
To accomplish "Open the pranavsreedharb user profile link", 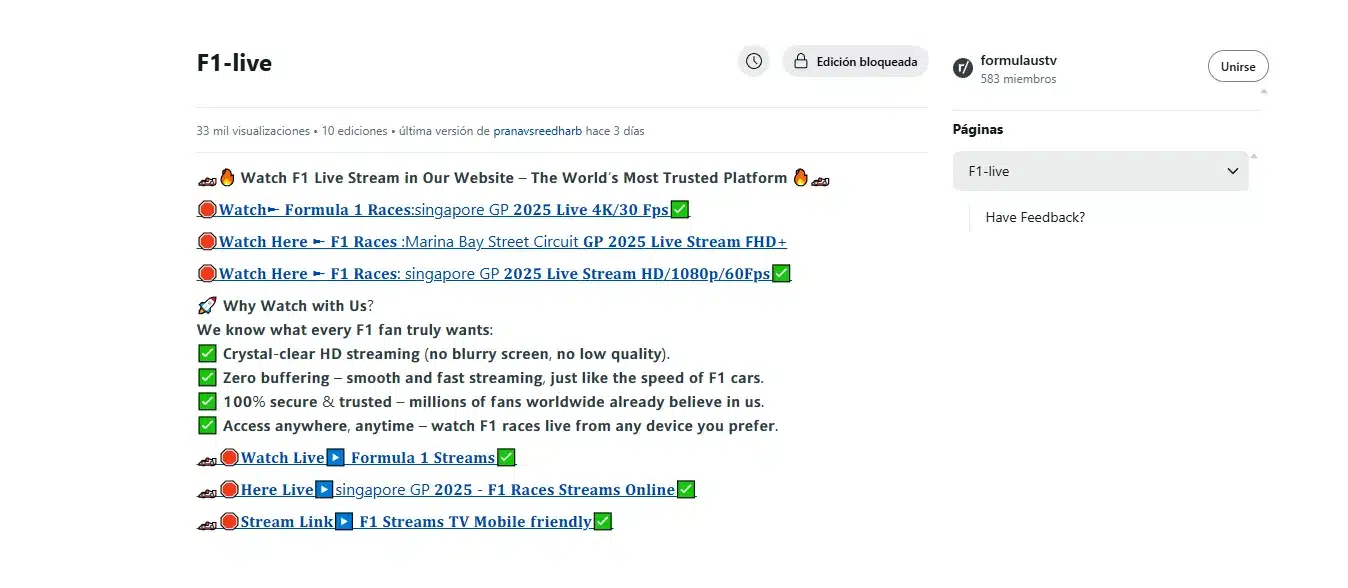I will pyautogui.click(x=538, y=131).
